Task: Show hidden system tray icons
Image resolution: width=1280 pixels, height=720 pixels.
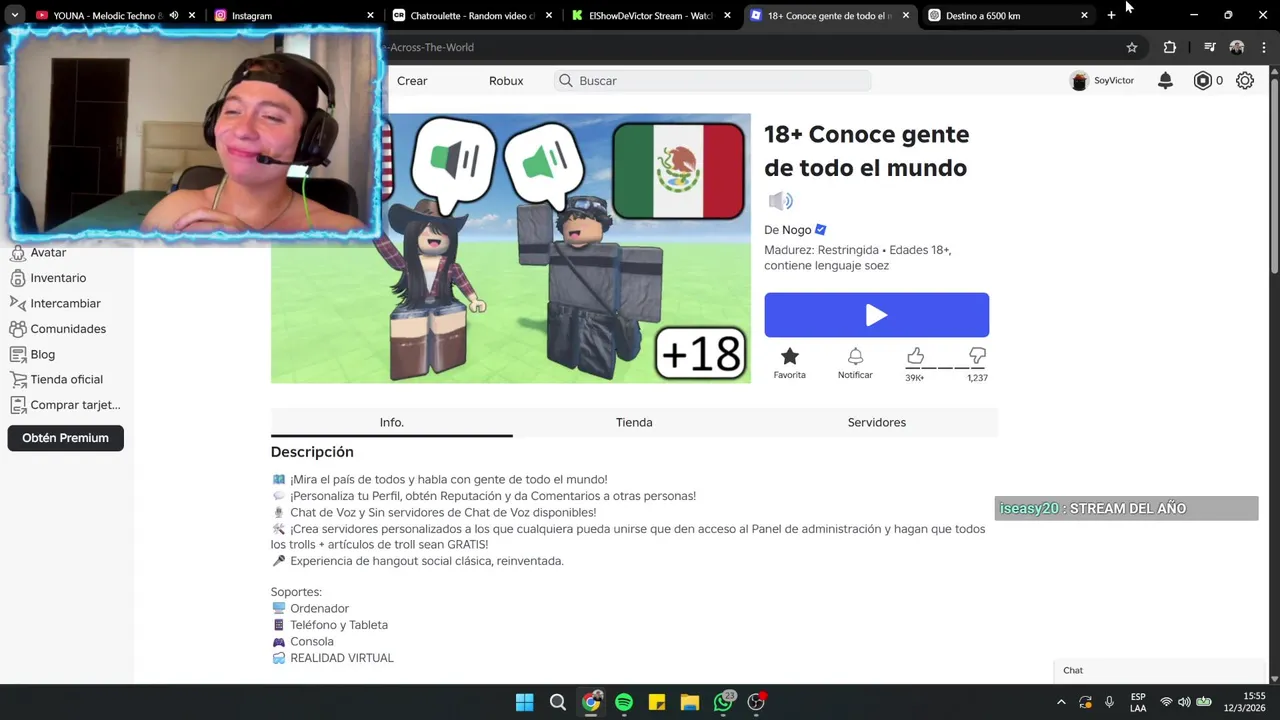Action: point(1061,702)
